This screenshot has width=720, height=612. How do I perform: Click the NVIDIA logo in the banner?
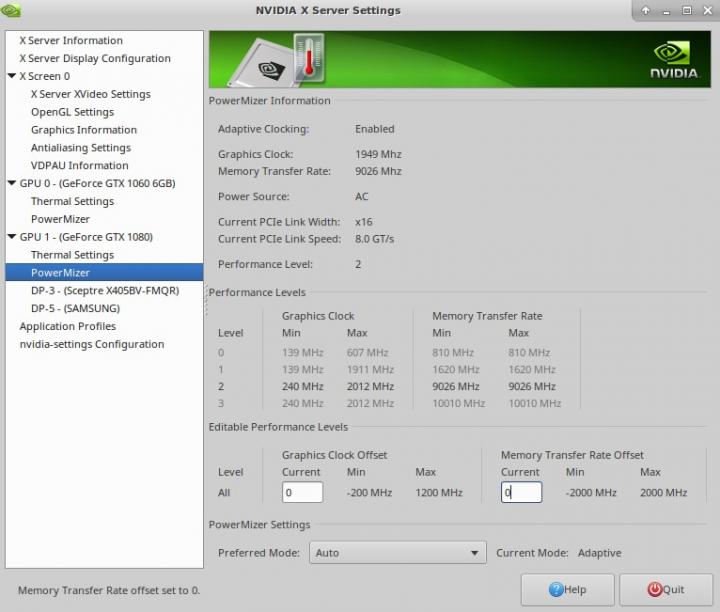tap(673, 60)
